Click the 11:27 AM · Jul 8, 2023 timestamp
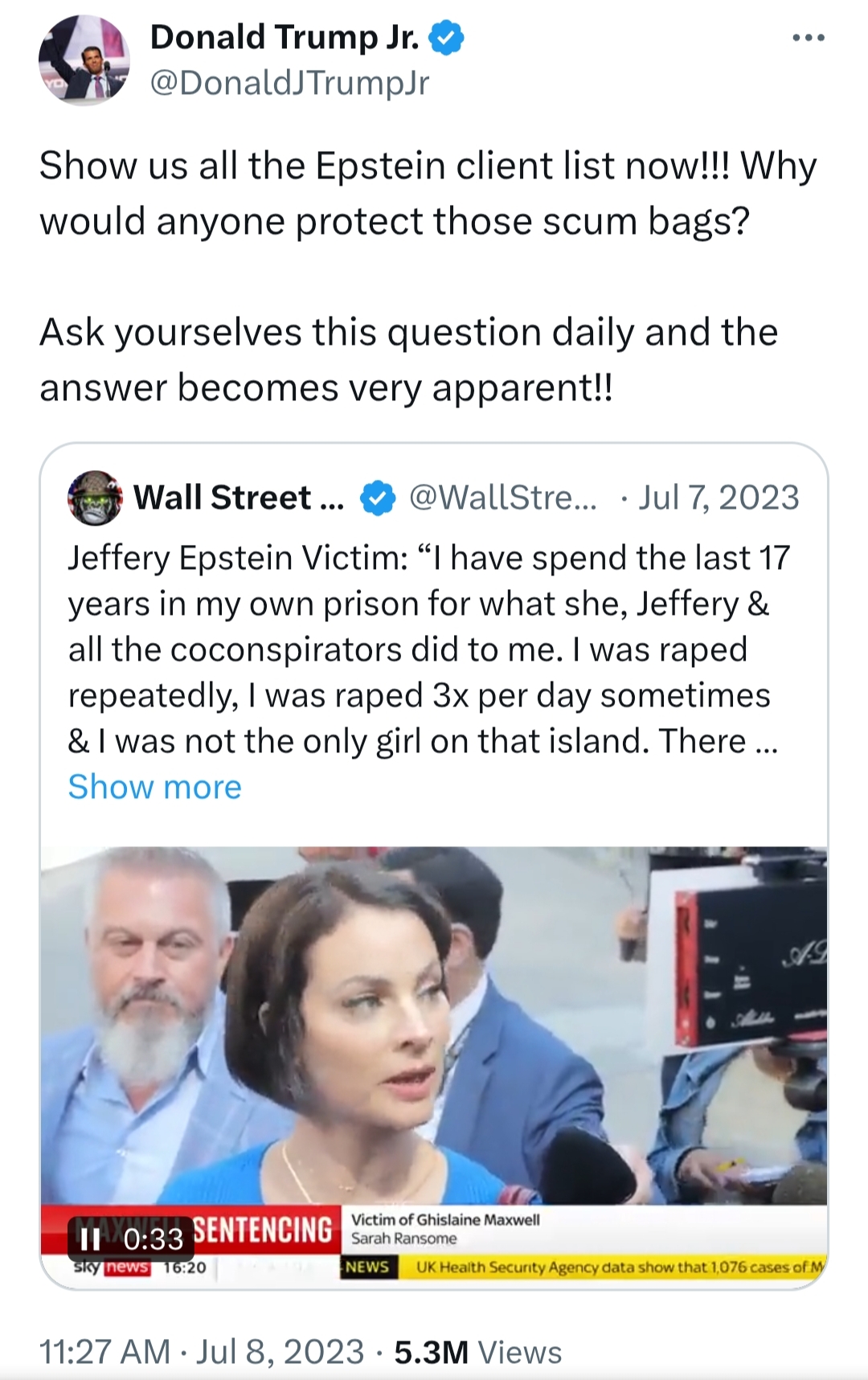Viewport: 868px width, 1380px height. 202,1352
